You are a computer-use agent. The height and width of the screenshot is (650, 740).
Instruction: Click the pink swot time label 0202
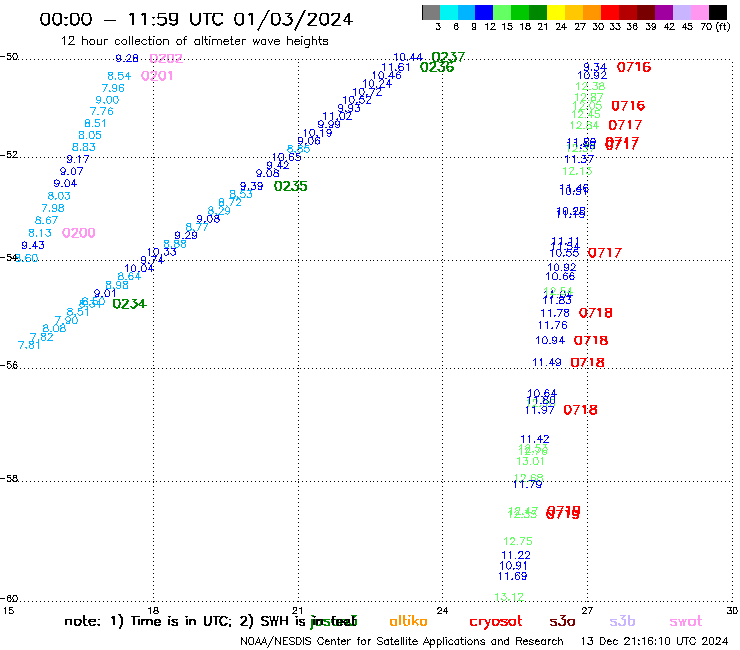click(x=166, y=59)
